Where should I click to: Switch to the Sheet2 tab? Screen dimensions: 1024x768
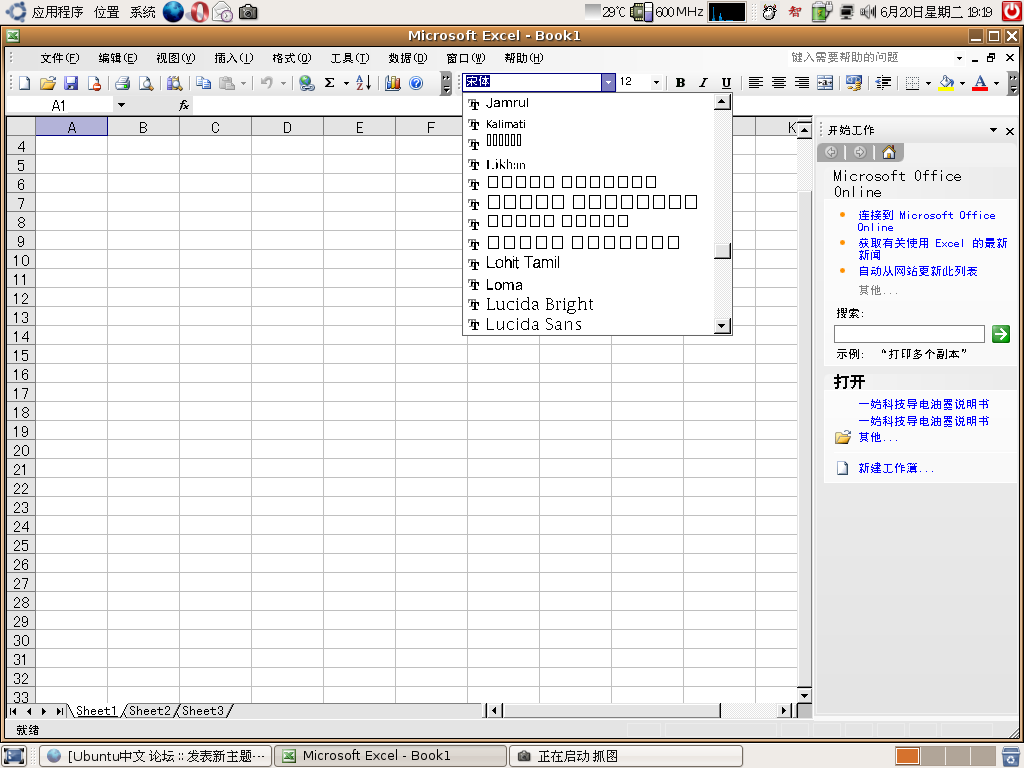click(x=150, y=711)
